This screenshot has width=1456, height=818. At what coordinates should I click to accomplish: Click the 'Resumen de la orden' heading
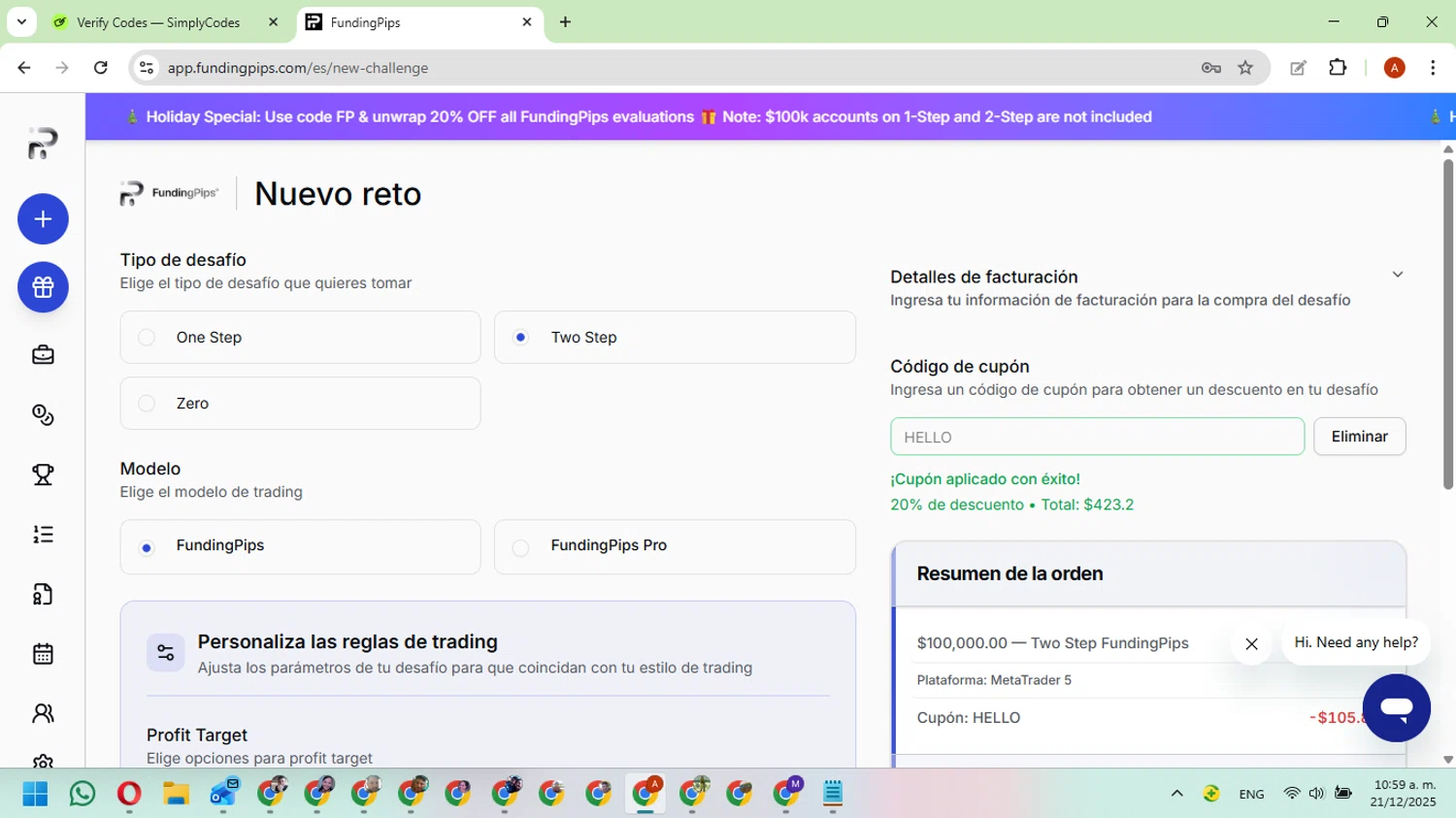(x=1009, y=573)
